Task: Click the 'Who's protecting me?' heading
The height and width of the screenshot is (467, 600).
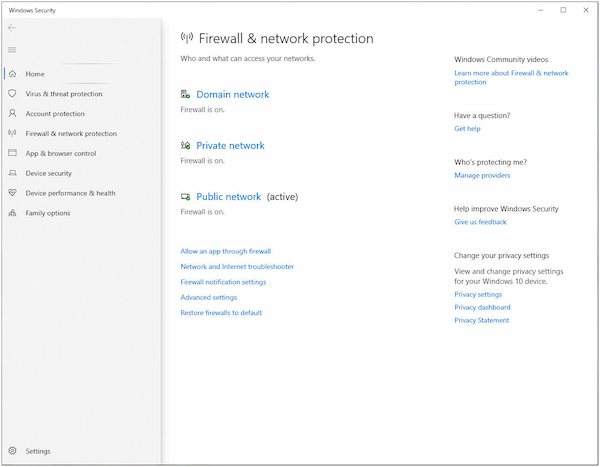Action: pyautogui.click(x=490, y=162)
